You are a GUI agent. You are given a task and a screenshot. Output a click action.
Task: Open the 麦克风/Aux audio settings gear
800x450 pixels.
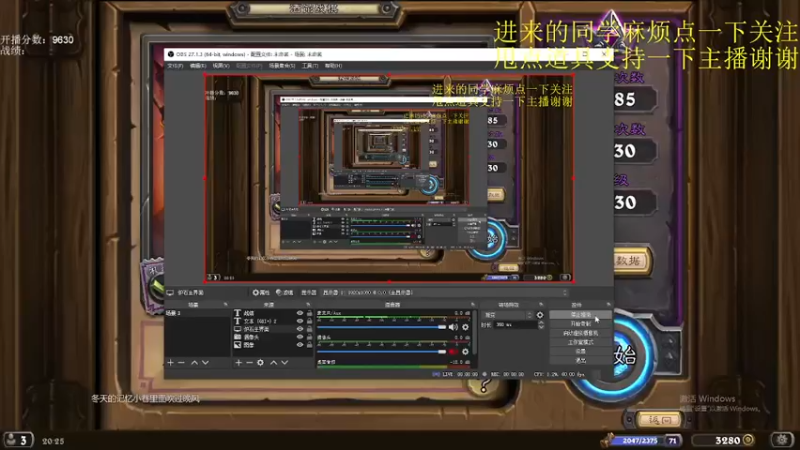(x=465, y=327)
